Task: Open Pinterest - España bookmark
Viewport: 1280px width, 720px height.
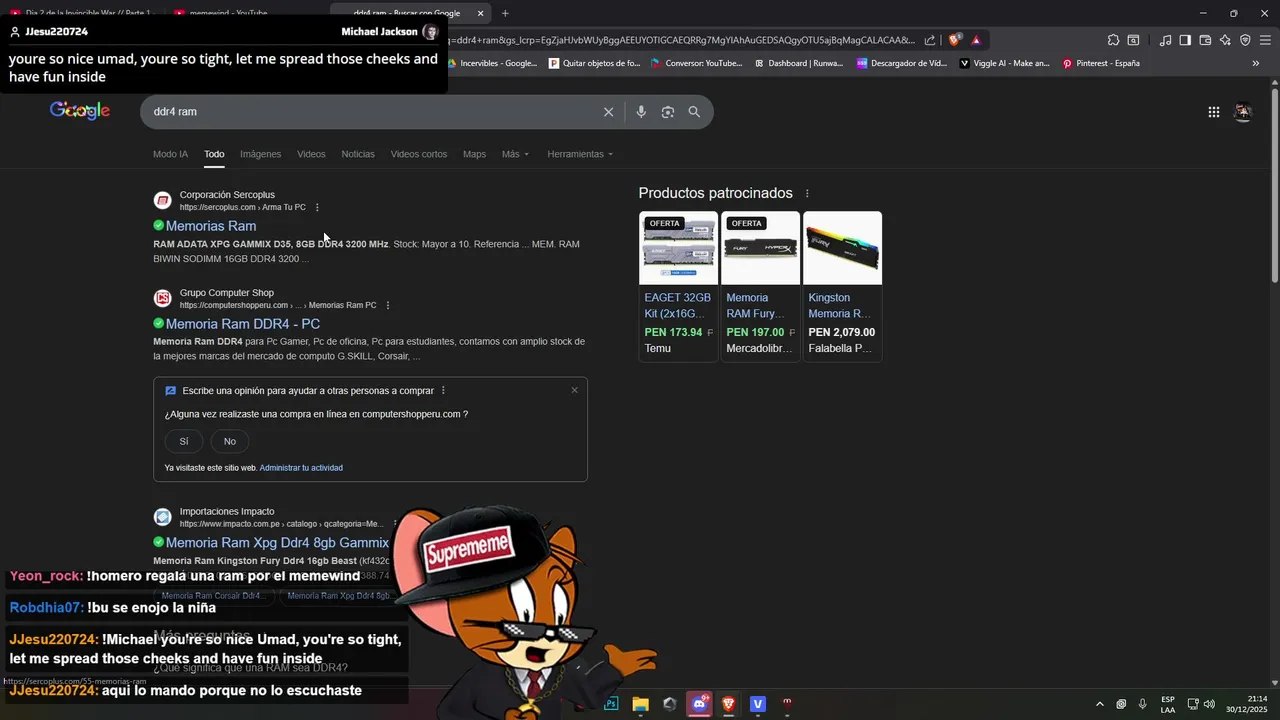Action: (x=1101, y=63)
